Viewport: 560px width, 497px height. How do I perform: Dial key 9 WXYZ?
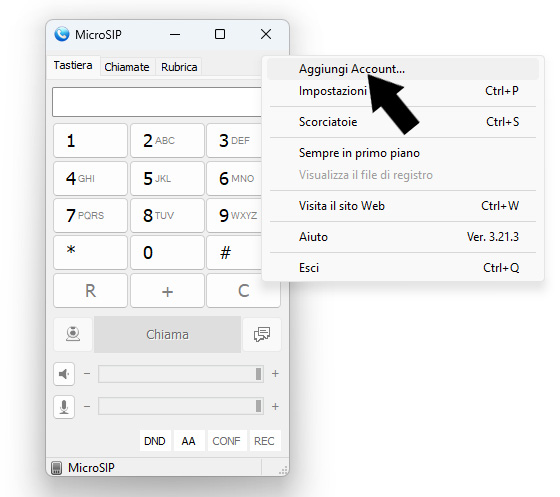[235, 215]
